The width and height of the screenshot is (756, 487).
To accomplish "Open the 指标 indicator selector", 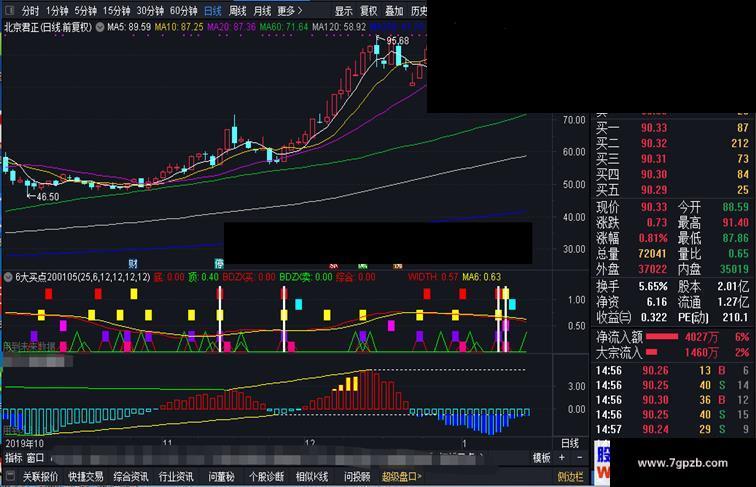I will tap(14, 458).
